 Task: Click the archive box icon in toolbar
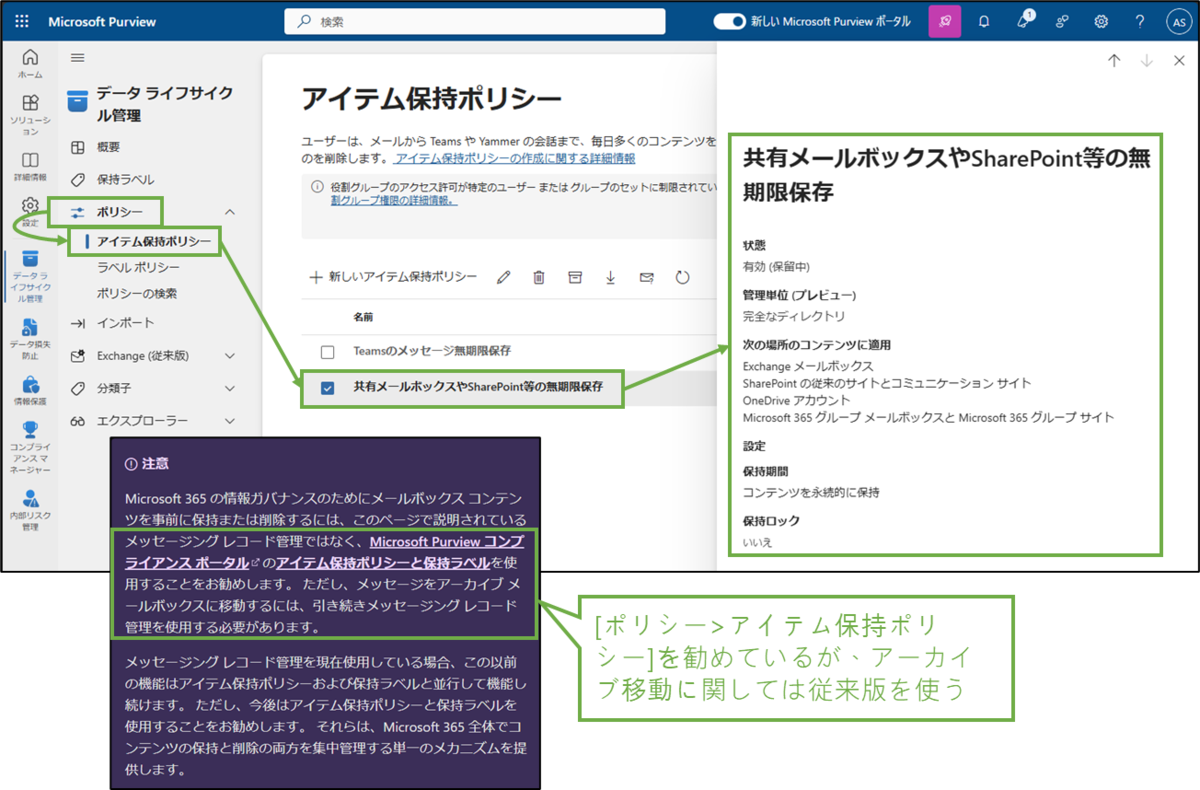pyautogui.click(x=575, y=277)
